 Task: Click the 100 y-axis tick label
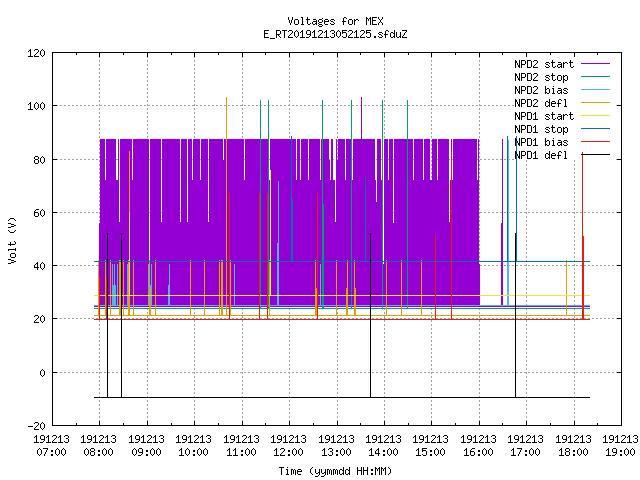(x=36, y=106)
